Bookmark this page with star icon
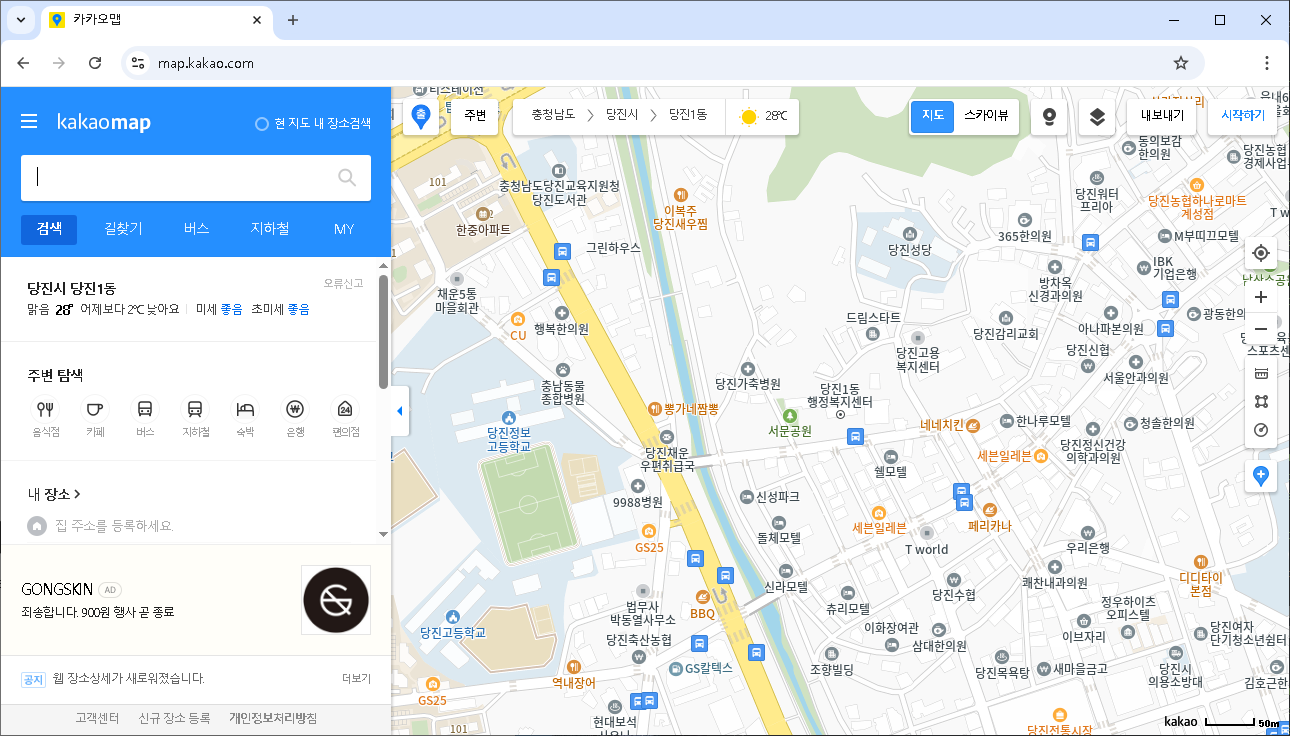 (1180, 63)
